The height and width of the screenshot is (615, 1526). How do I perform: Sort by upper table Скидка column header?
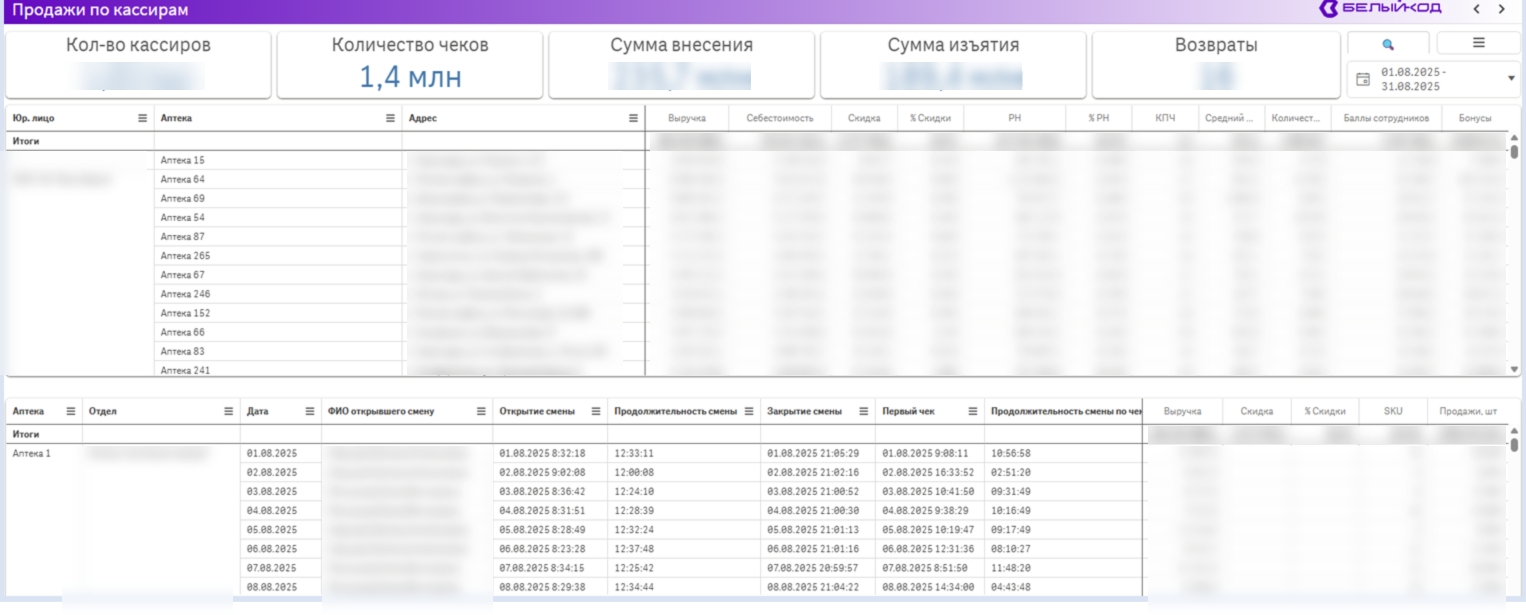tap(864, 118)
